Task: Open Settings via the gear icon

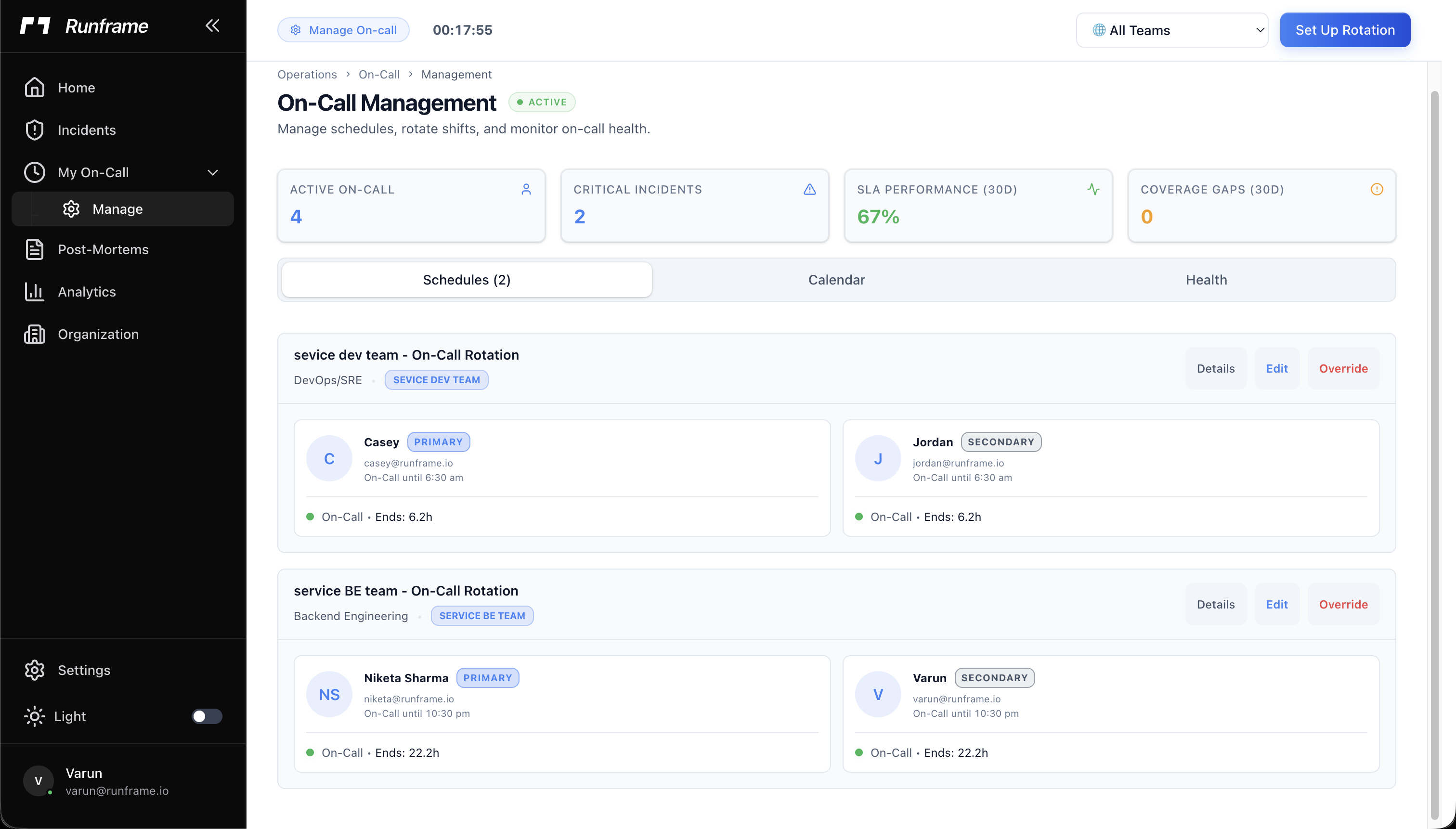Action: [x=34, y=670]
